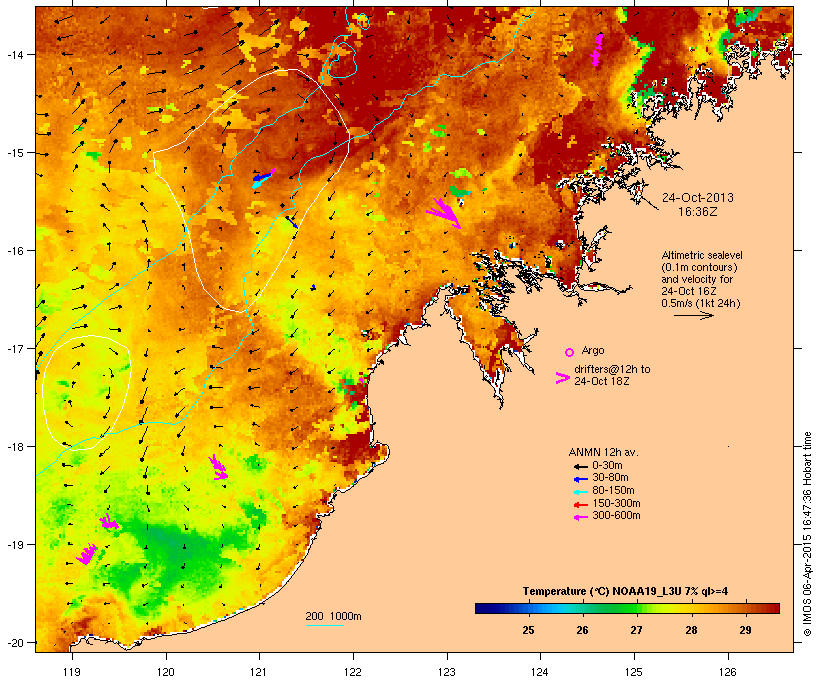
Task: Click the green 26.5 region of colorbar
Action: click(x=609, y=608)
